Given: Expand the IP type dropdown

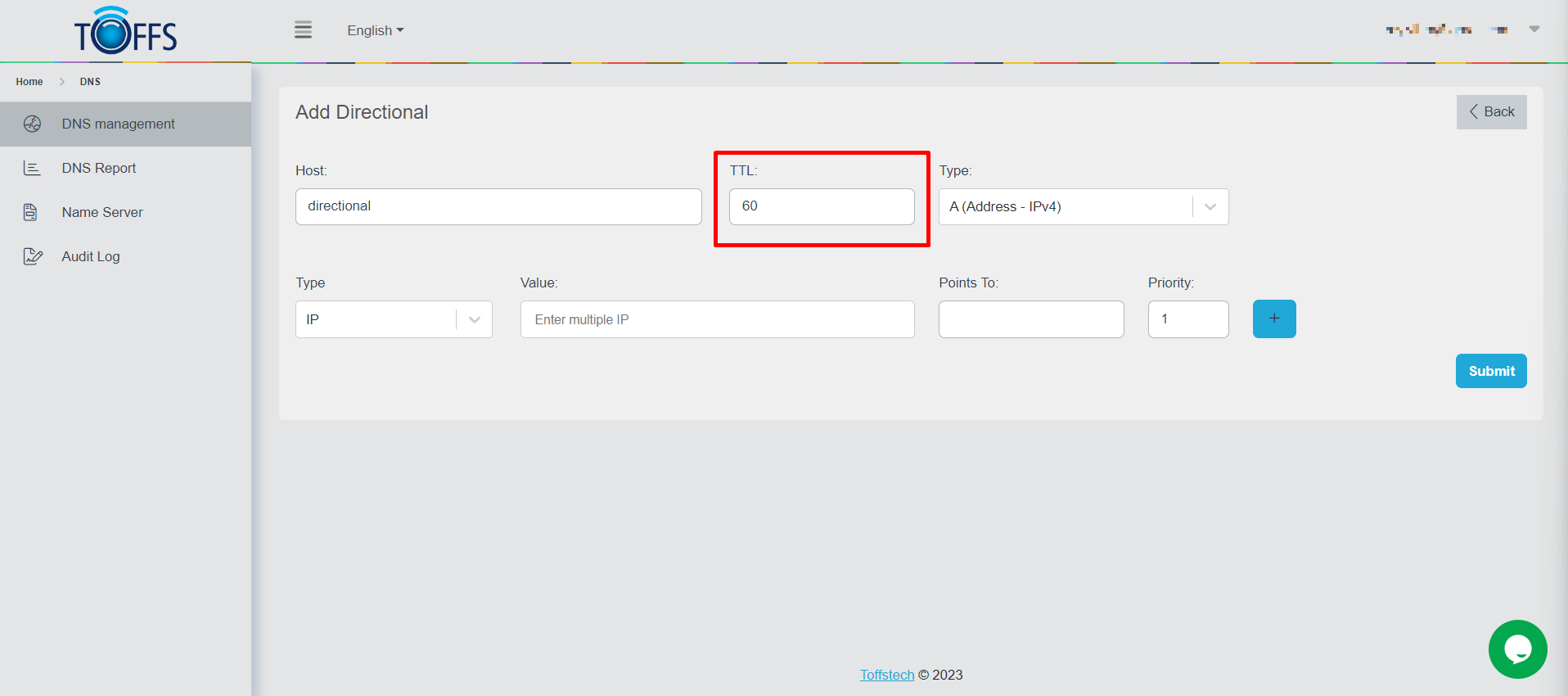Looking at the screenshot, I should click(x=474, y=319).
